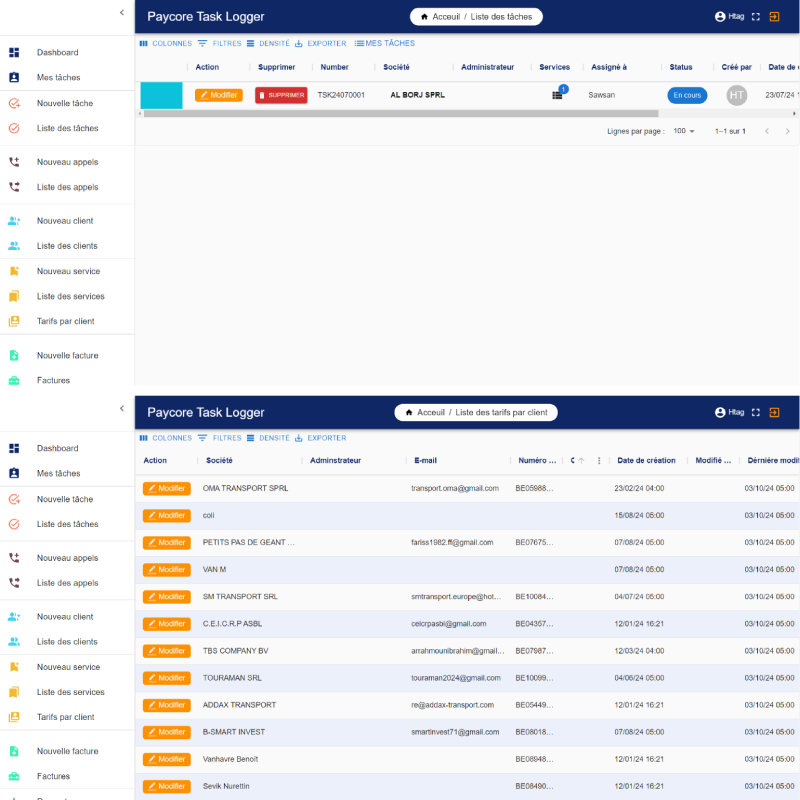The height and width of the screenshot is (800, 800).
Task: Open the Exporter menu in the Liste des tâches toolbar
Action: click(320, 44)
